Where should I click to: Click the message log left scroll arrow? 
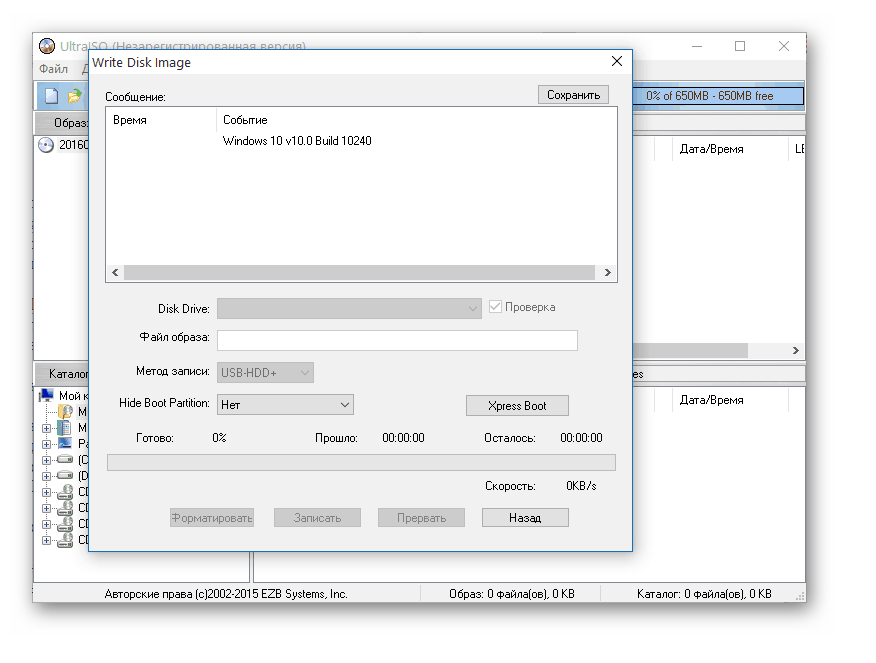(115, 273)
